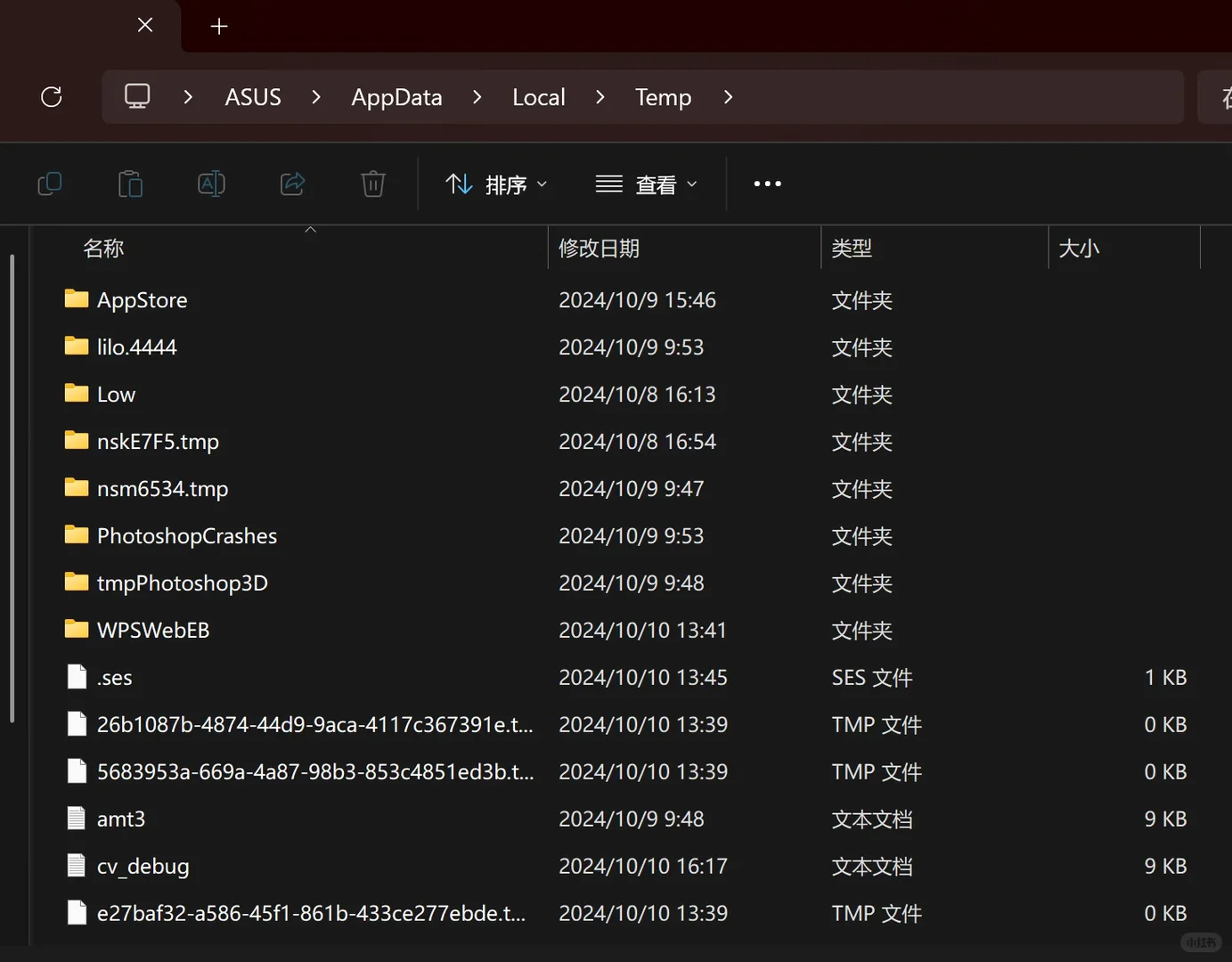The height and width of the screenshot is (962, 1232).
Task: Select the tmpPhotoshop3D folder icon
Action: pyautogui.click(x=77, y=582)
